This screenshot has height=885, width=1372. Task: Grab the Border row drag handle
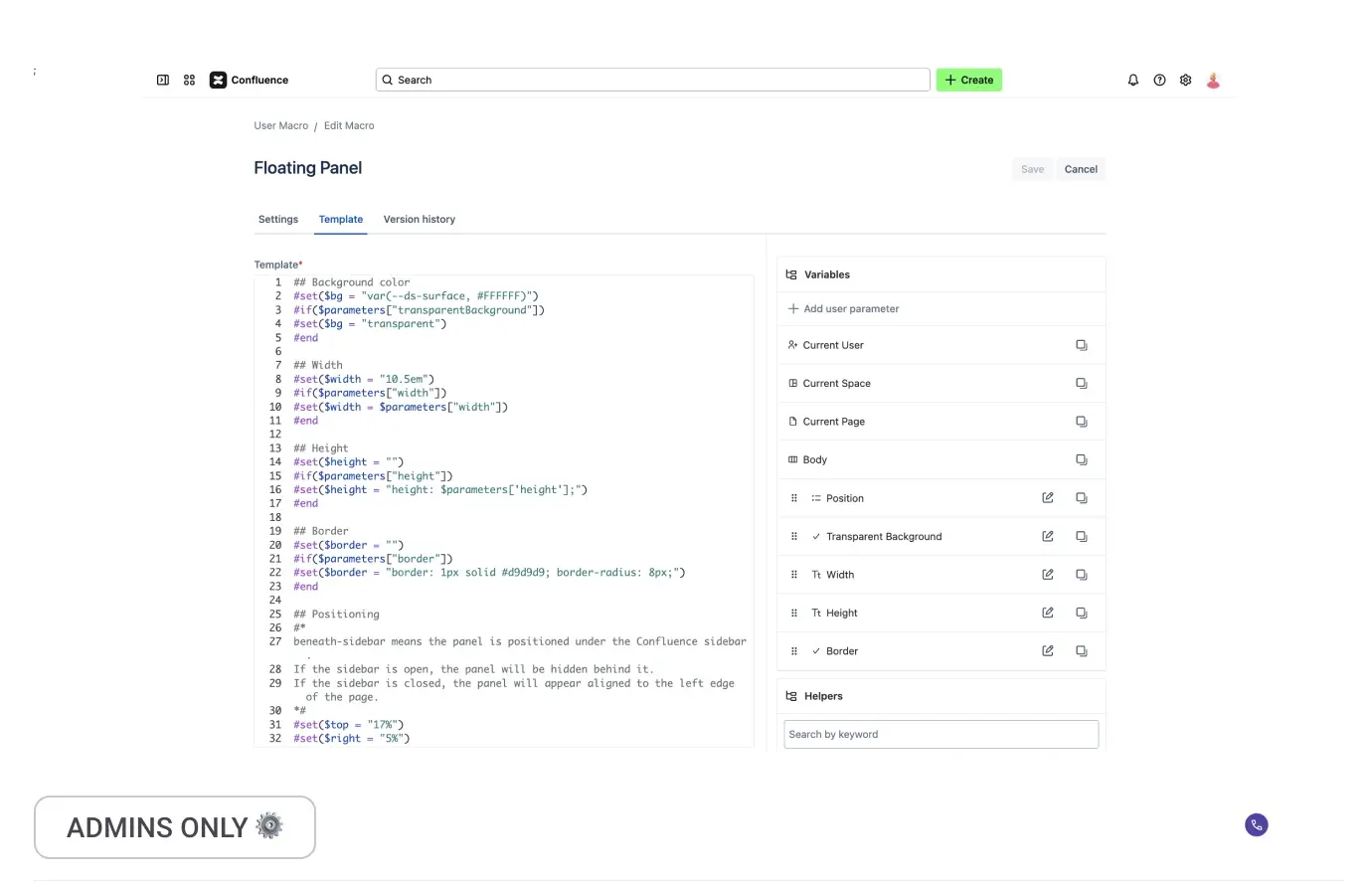point(793,651)
